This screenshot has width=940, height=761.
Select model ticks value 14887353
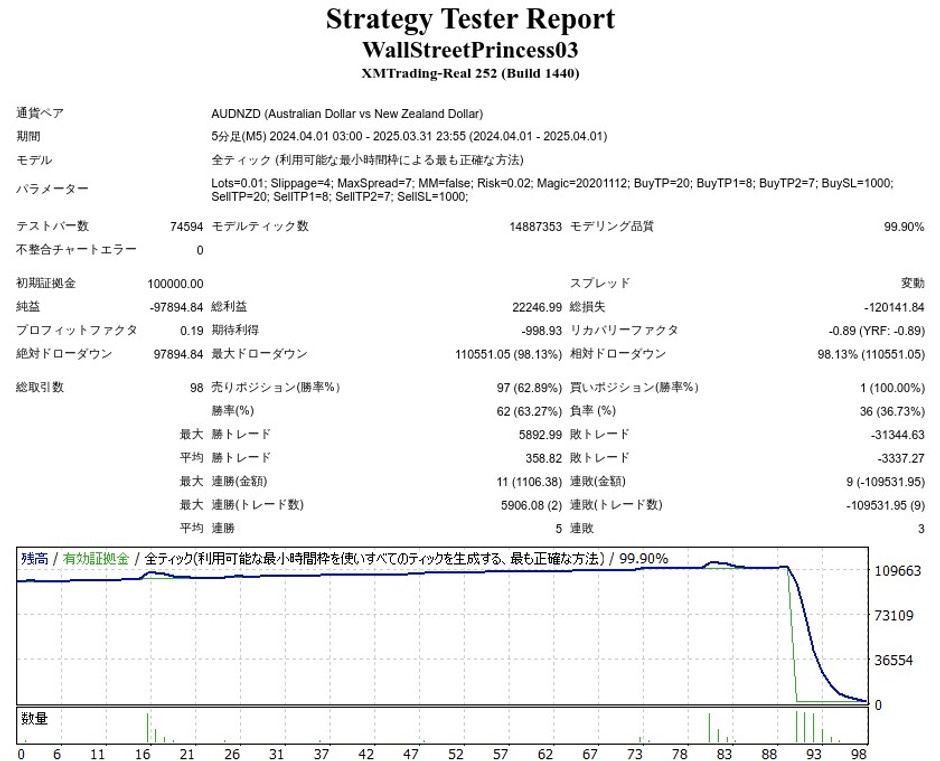(535, 227)
